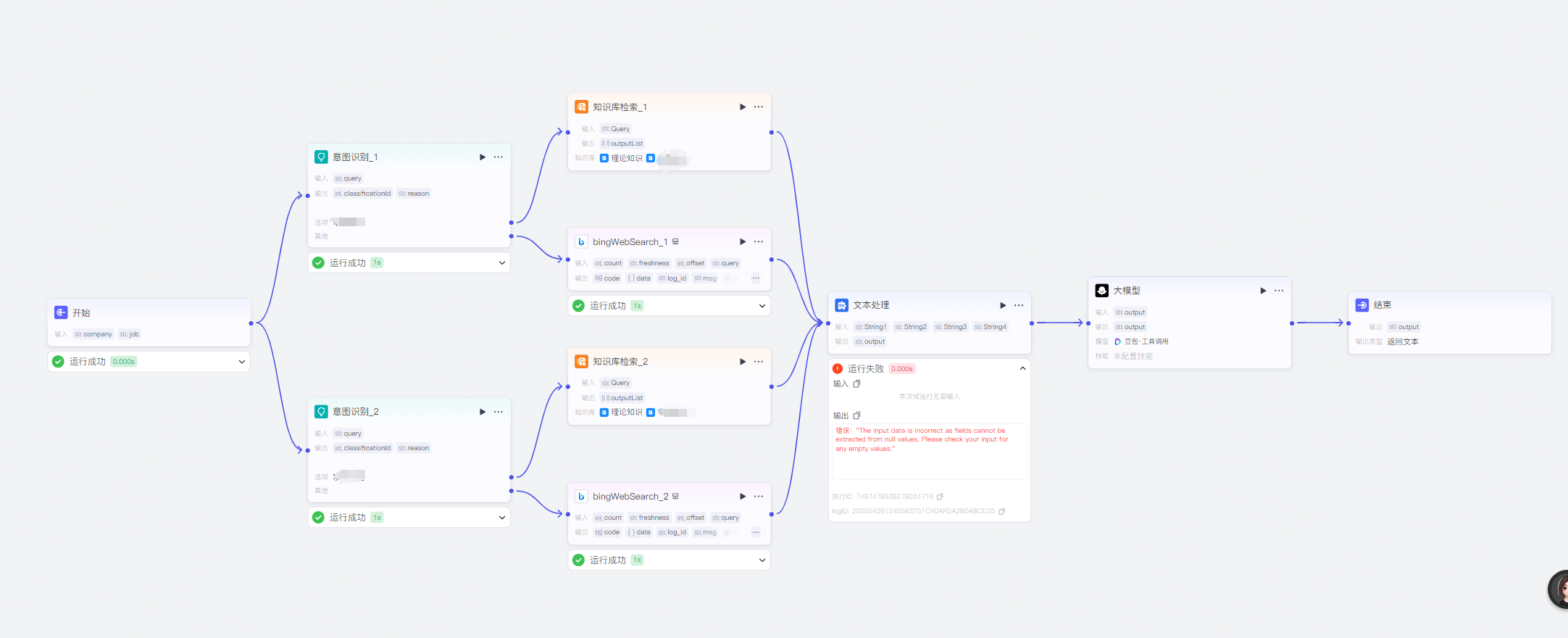Select the 结束 node title
Image resolution: width=1568 pixels, height=638 pixels.
(1382, 305)
